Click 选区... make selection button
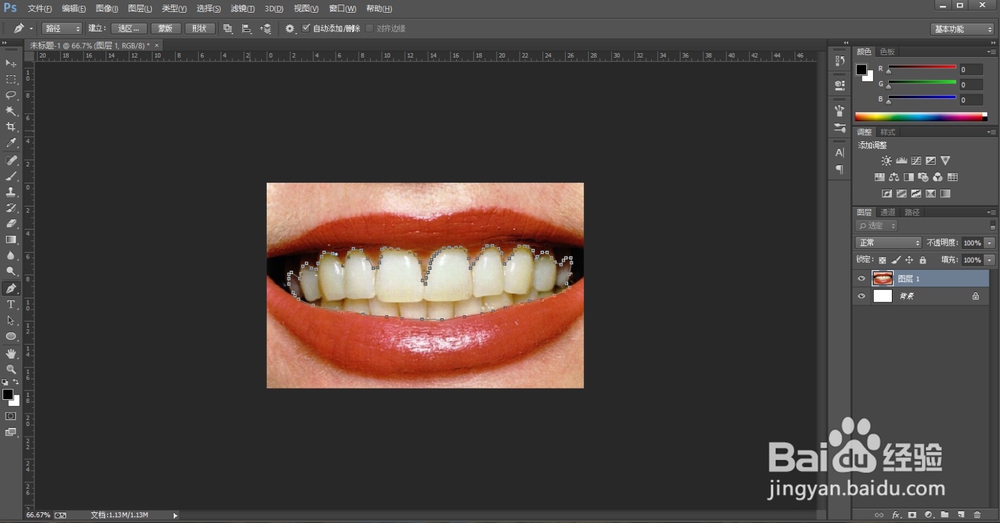The image size is (1000, 523). [129, 29]
